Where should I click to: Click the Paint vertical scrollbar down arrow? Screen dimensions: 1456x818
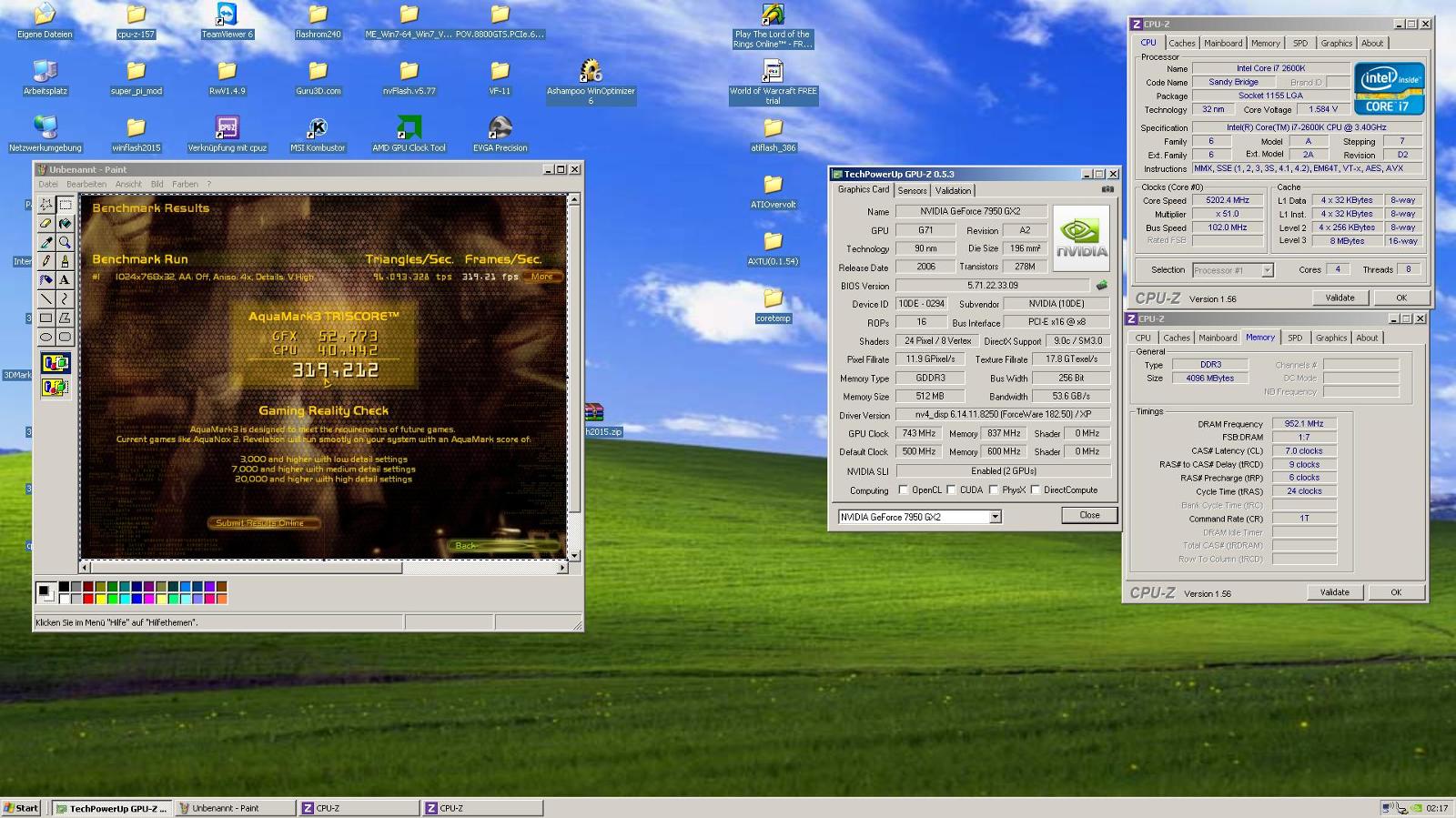574,554
